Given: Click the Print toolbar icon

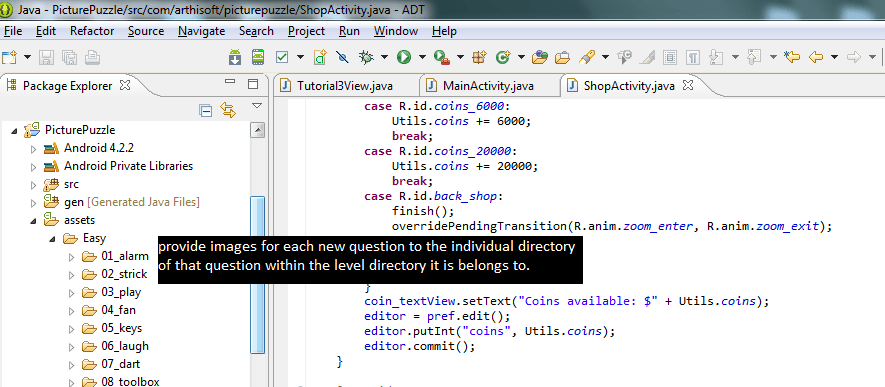Looking at the screenshot, I should pyautogui.click(x=93, y=57).
